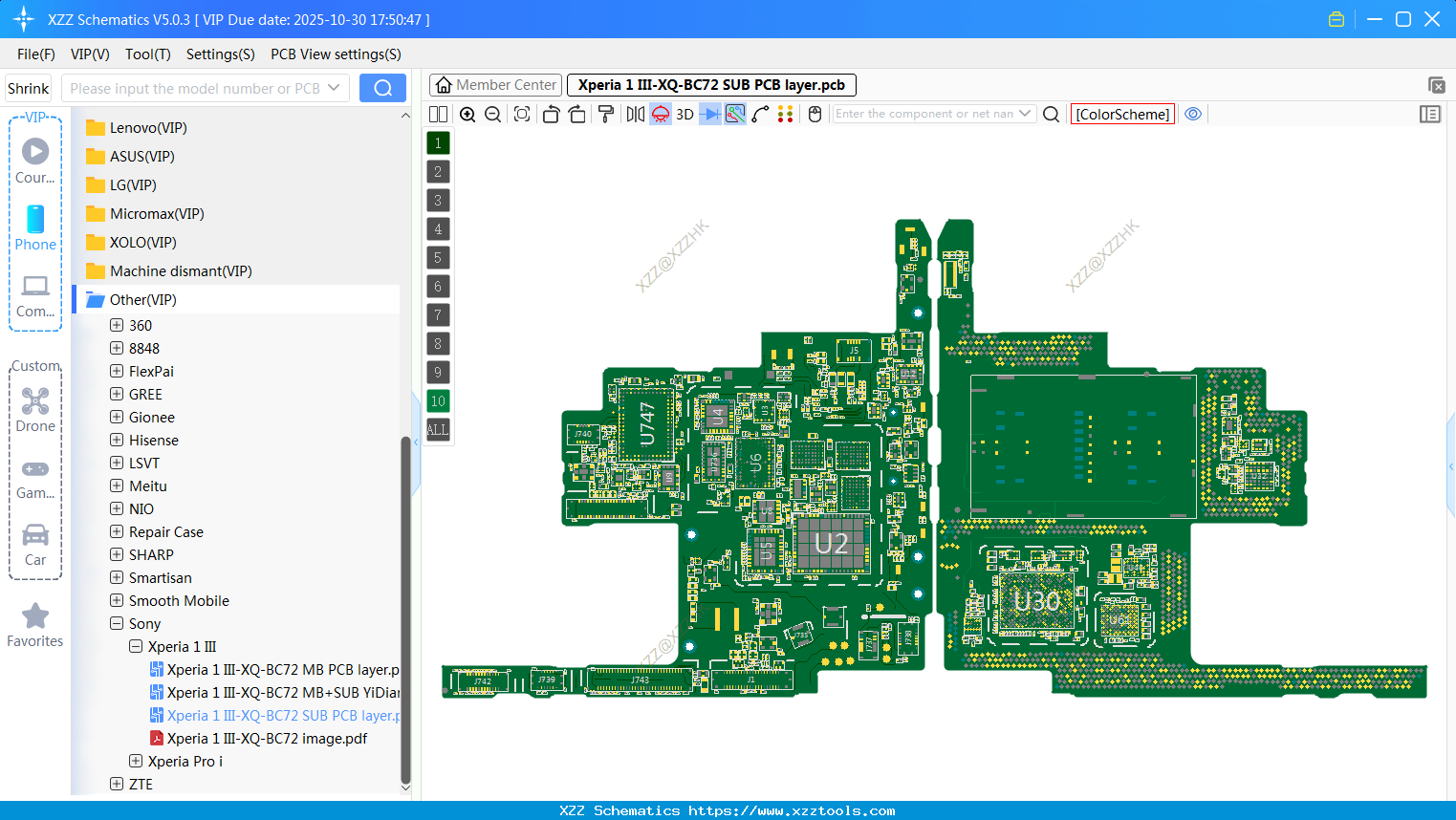Toggle the eye visibility icon near ColorScheme
Screen dimensions: 1456x820
pos(1193,114)
